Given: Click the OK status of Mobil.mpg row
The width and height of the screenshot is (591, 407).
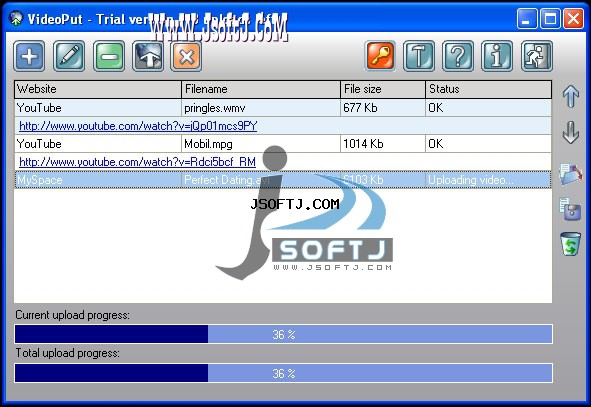Looking at the screenshot, I should pyautogui.click(x=489, y=144).
